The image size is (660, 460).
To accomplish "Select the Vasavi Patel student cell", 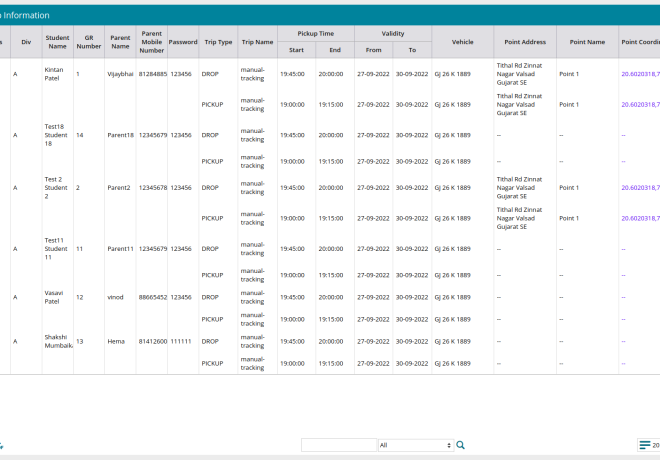I will (x=57, y=297).
